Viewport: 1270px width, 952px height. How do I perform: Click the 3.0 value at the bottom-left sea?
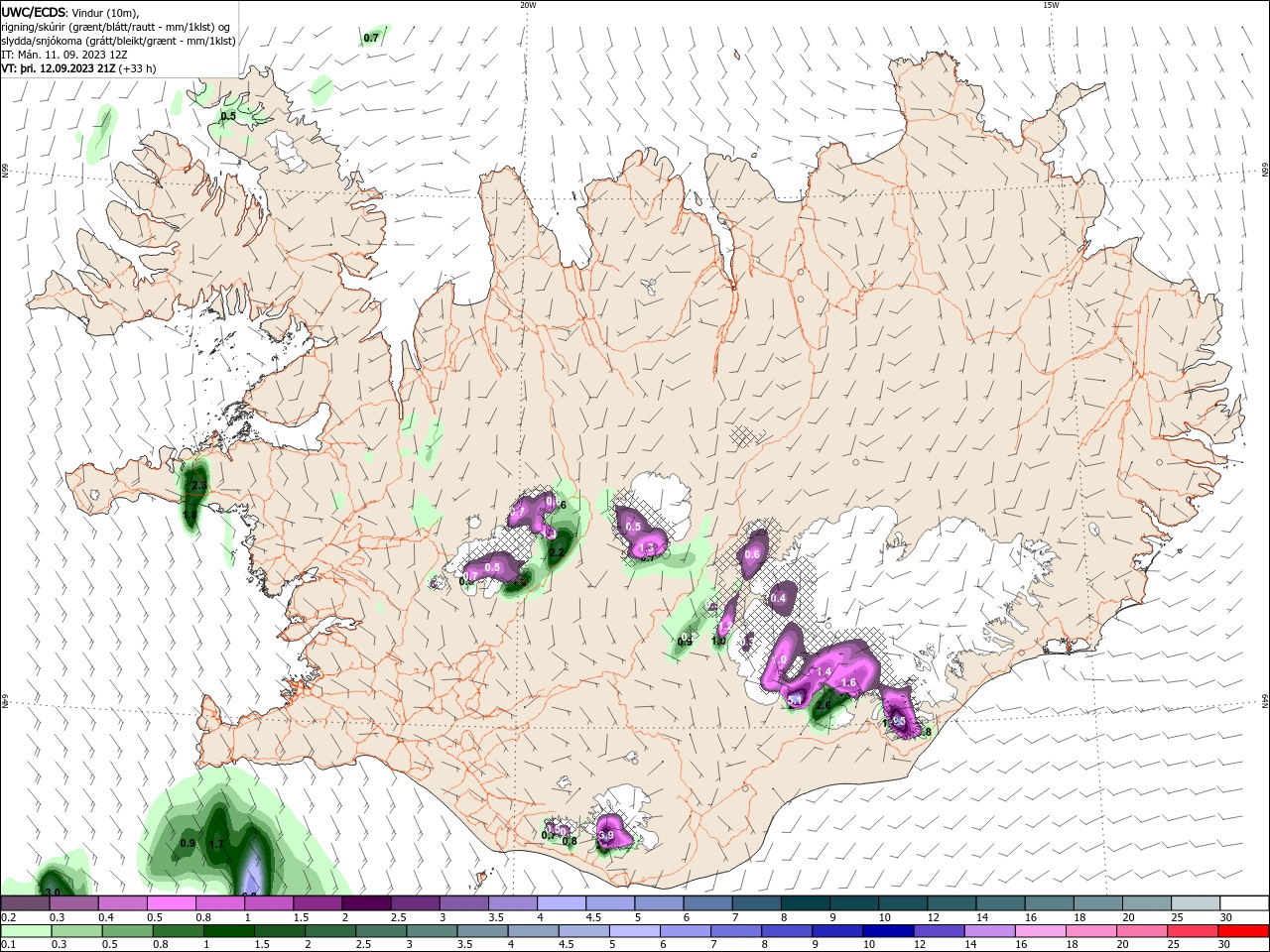click(53, 892)
